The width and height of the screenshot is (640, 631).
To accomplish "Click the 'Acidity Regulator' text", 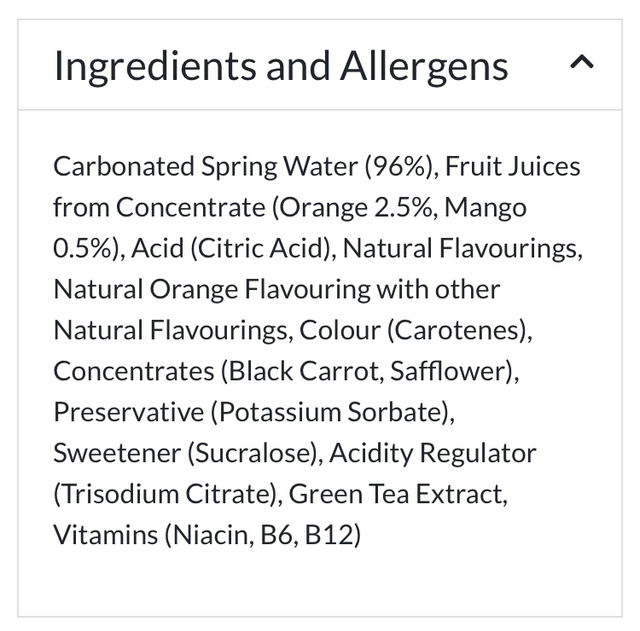I will (x=433, y=453).
